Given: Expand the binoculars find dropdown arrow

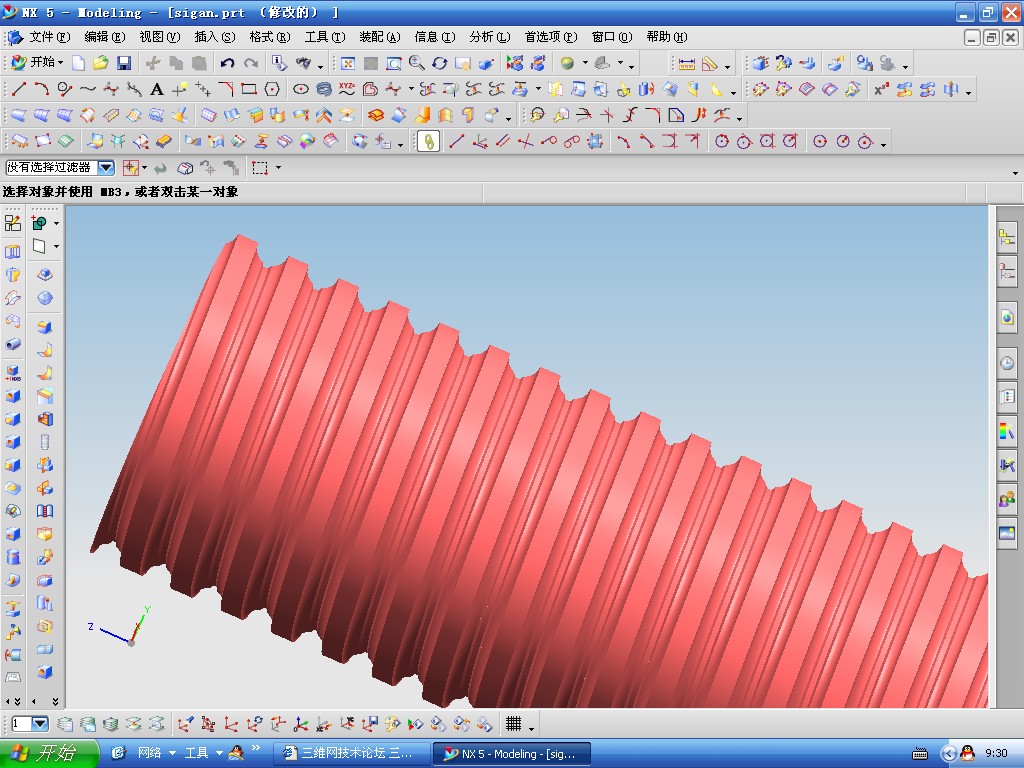Looking at the screenshot, I should pos(320,66).
